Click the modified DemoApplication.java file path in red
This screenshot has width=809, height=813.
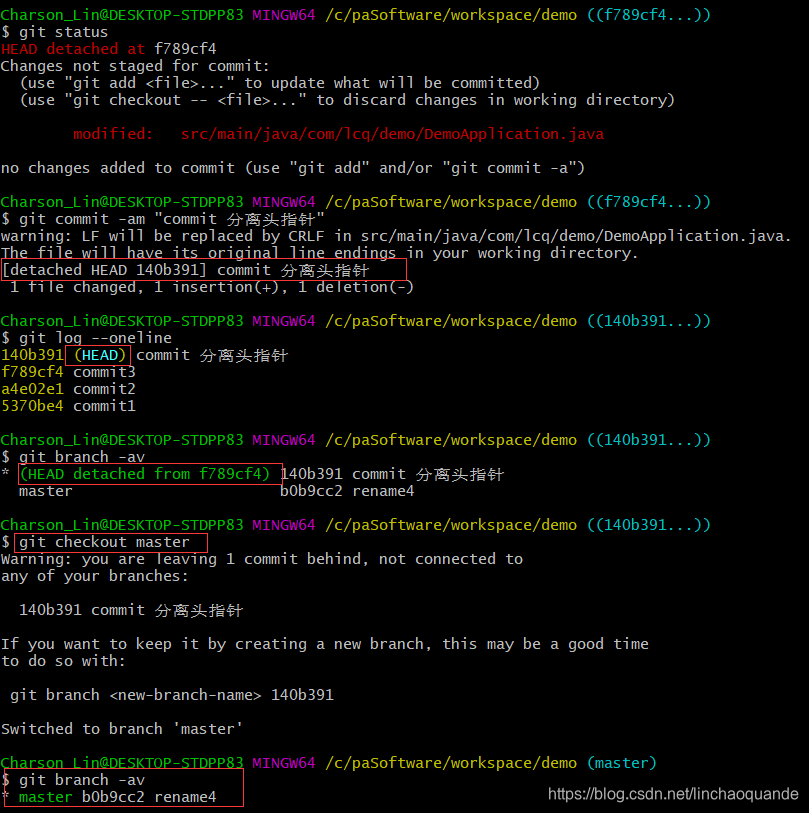393,134
